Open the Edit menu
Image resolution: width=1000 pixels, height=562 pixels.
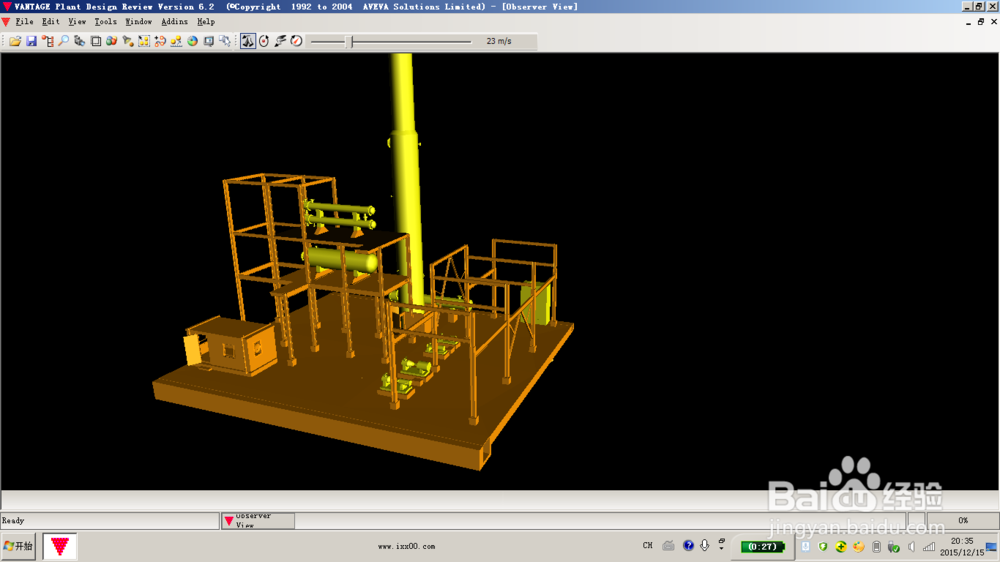[x=50, y=22]
